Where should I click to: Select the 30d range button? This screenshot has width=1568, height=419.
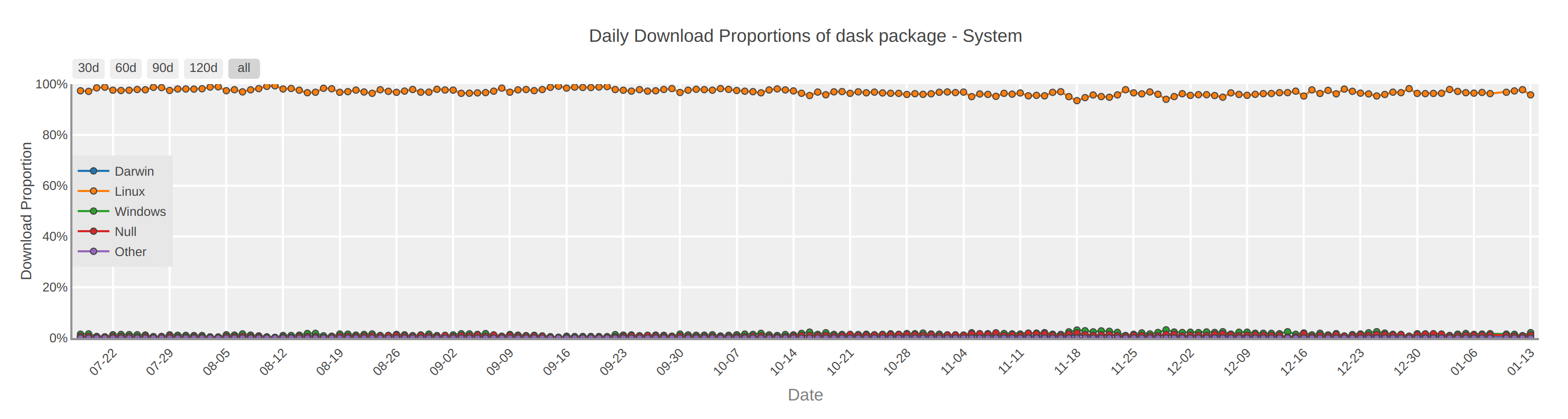point(88,68)
